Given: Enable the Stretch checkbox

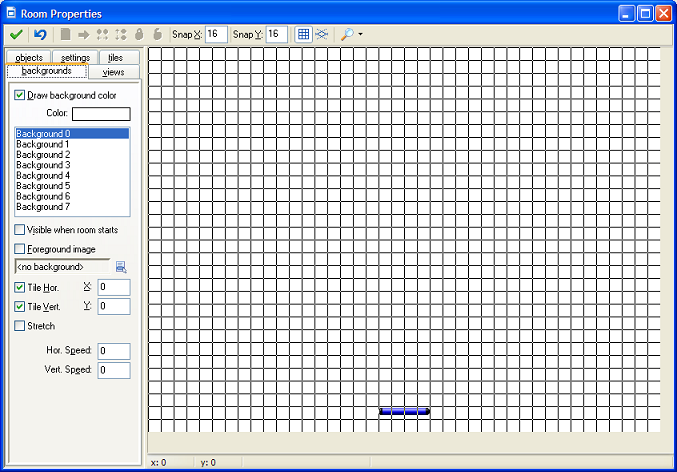Looking at the screenshot, I should pyautogui.click(x=20, y=326).
